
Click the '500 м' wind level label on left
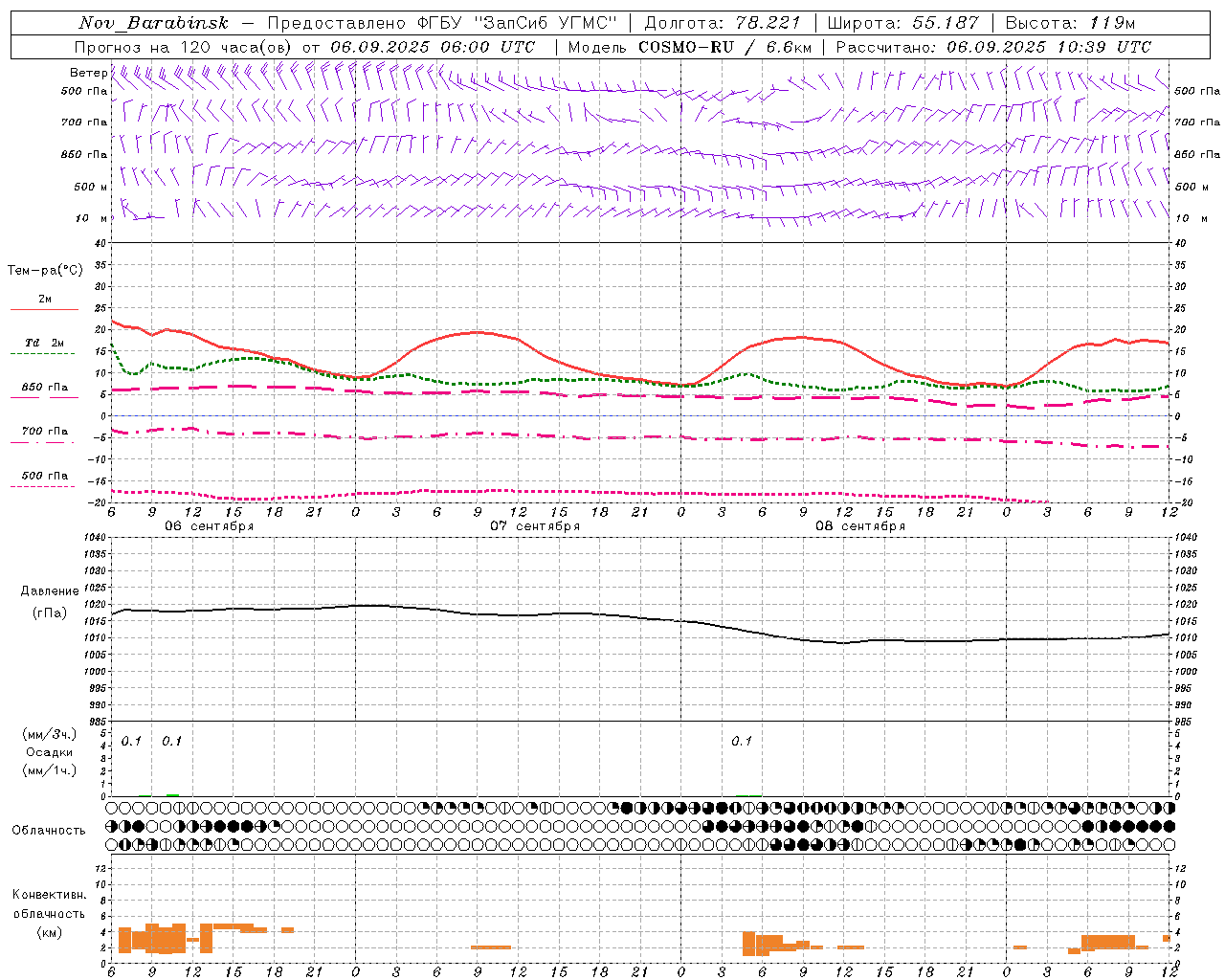[91, 187]
